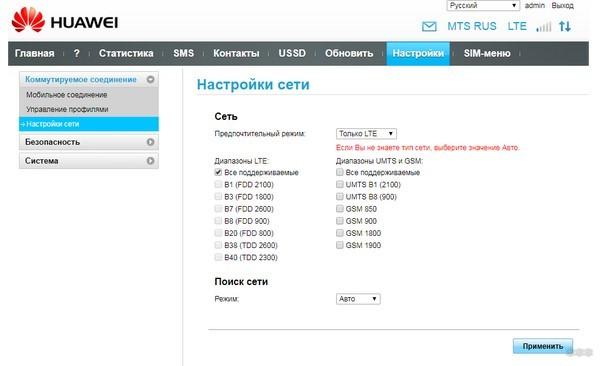Click the Система section header
The image size is (600, 366).
coord(89,161)
